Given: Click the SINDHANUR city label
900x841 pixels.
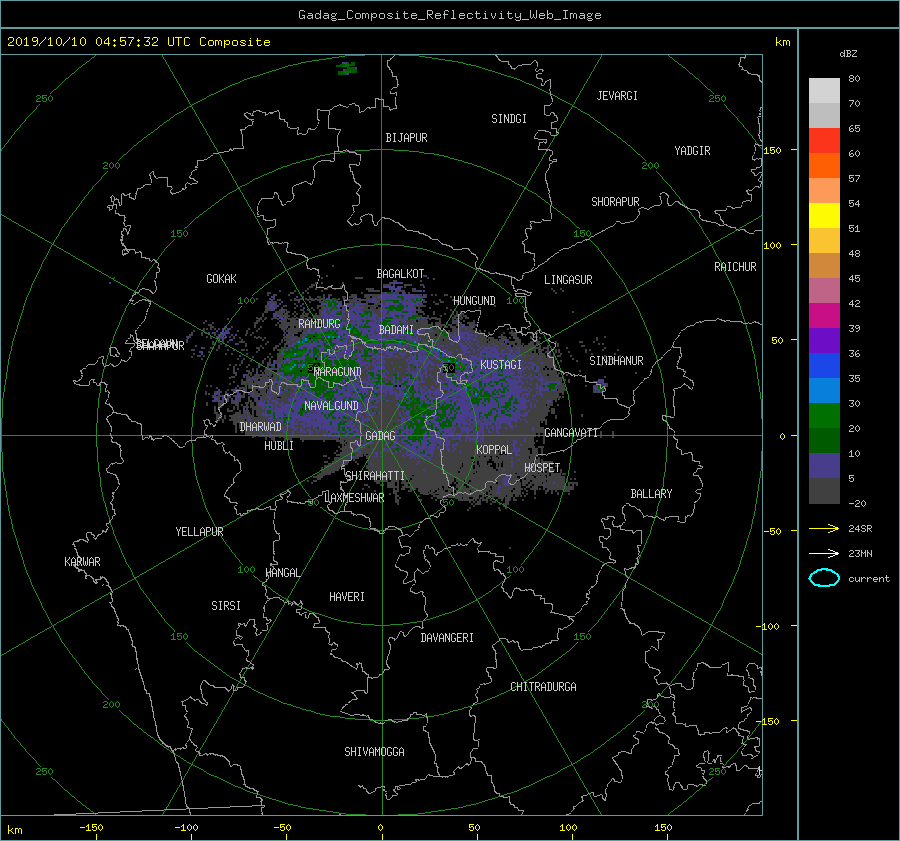Looking at the screenshot, I should 616,361.
